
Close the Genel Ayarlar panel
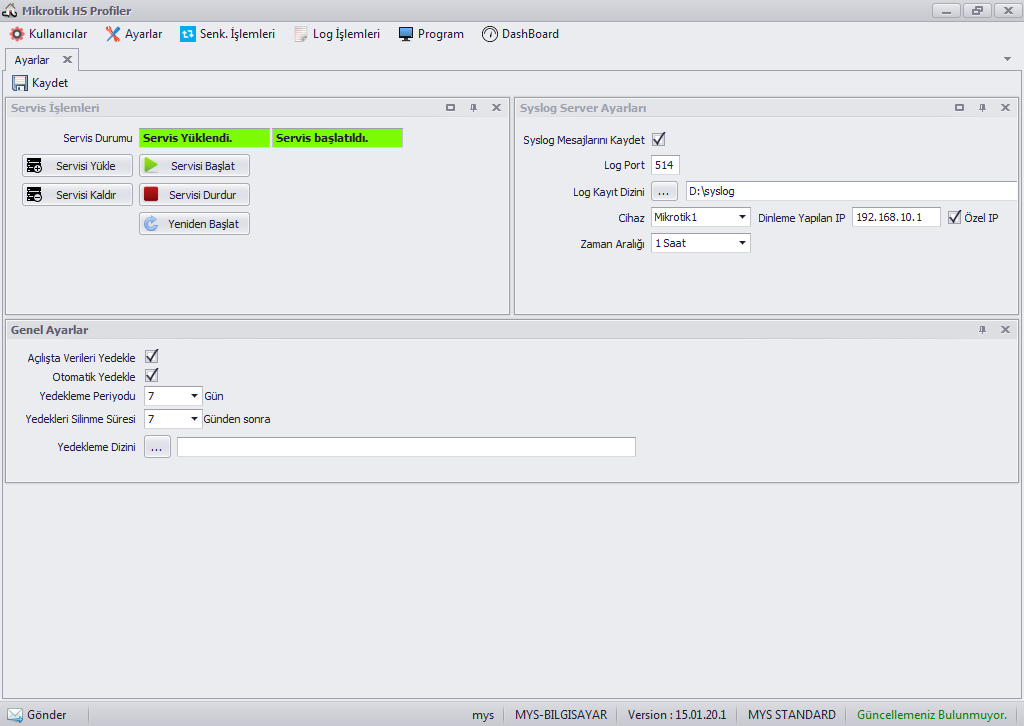pos(1005,330)
